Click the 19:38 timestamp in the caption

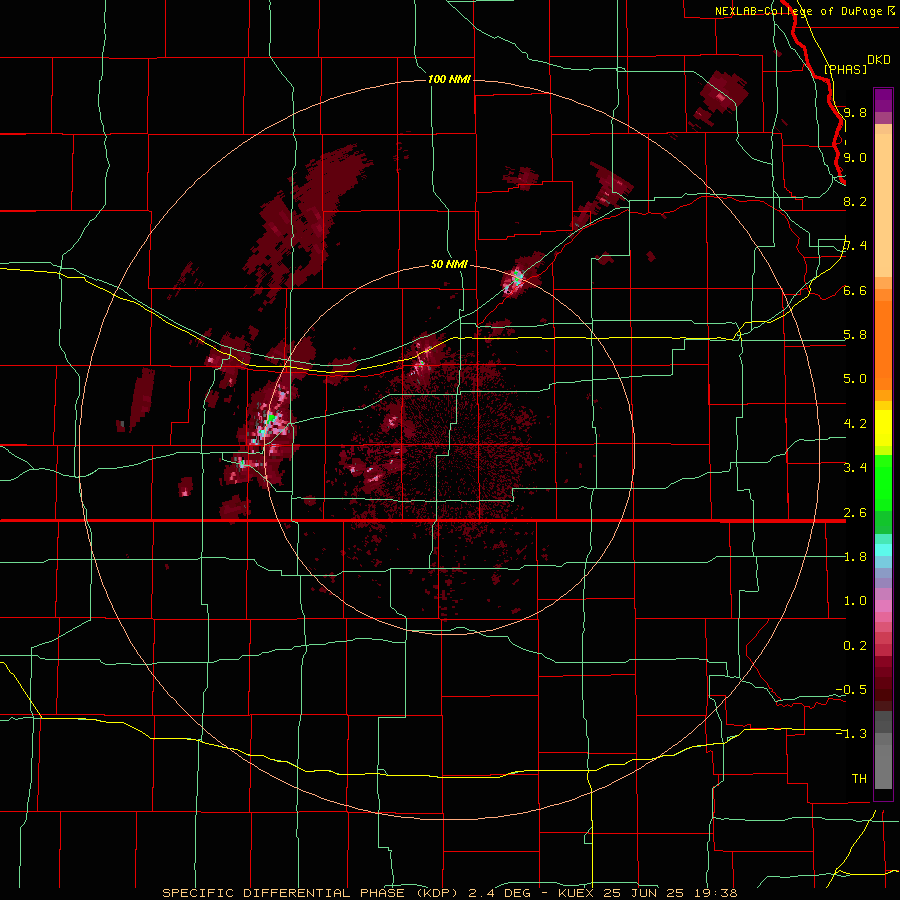pyautogui.click(x=717, y=893)
